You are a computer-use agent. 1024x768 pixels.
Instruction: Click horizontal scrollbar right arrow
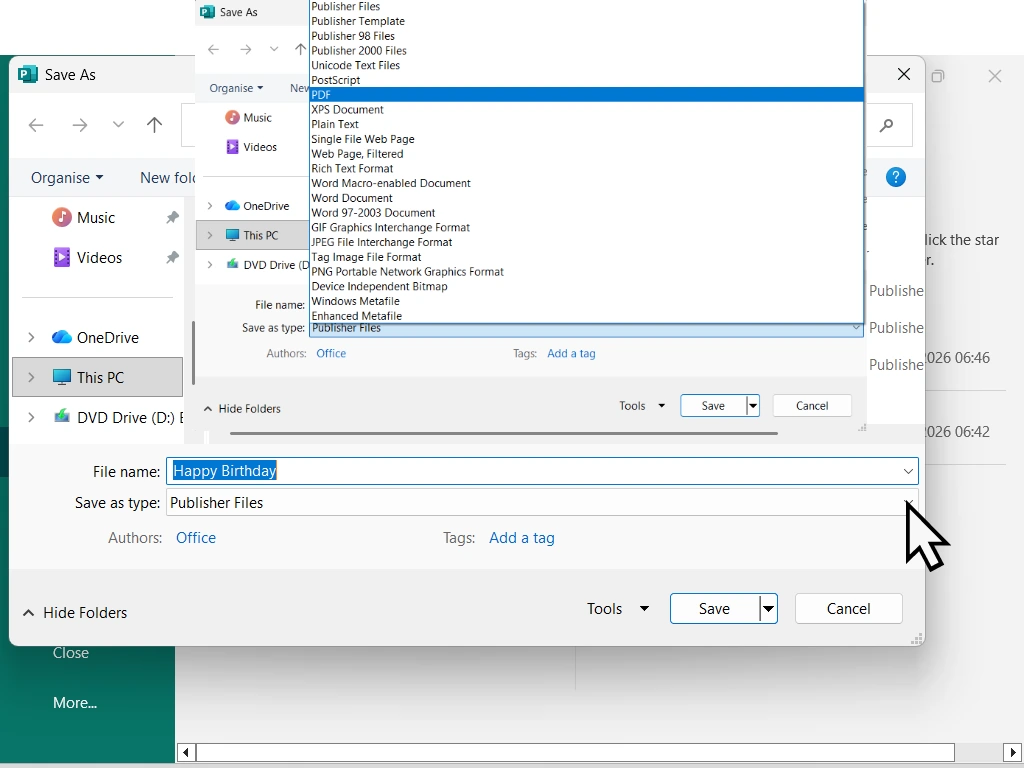[x=1013, y=752]
